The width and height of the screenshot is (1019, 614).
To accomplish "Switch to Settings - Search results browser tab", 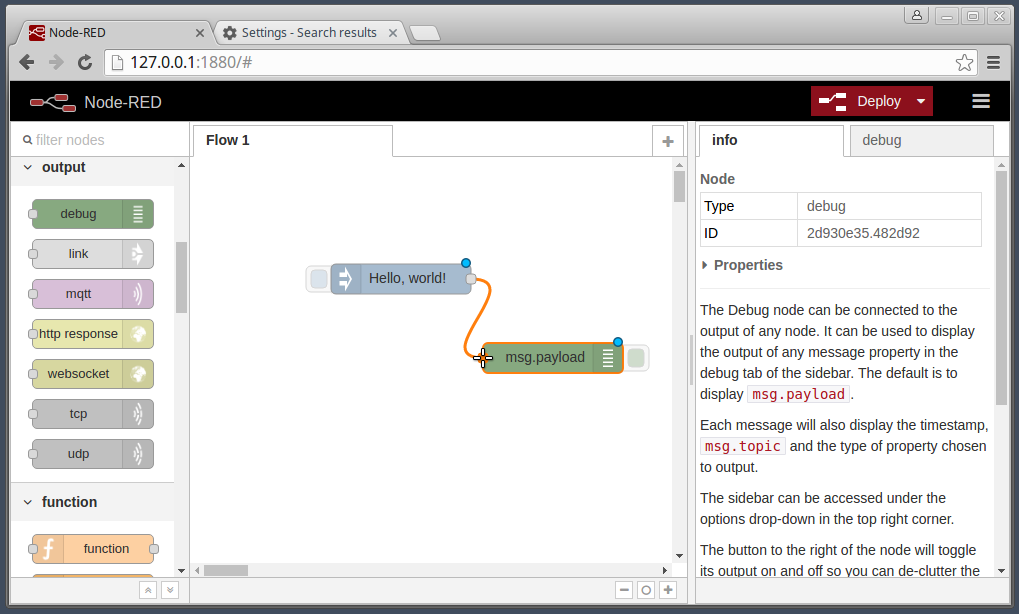I will click(309, 32).
